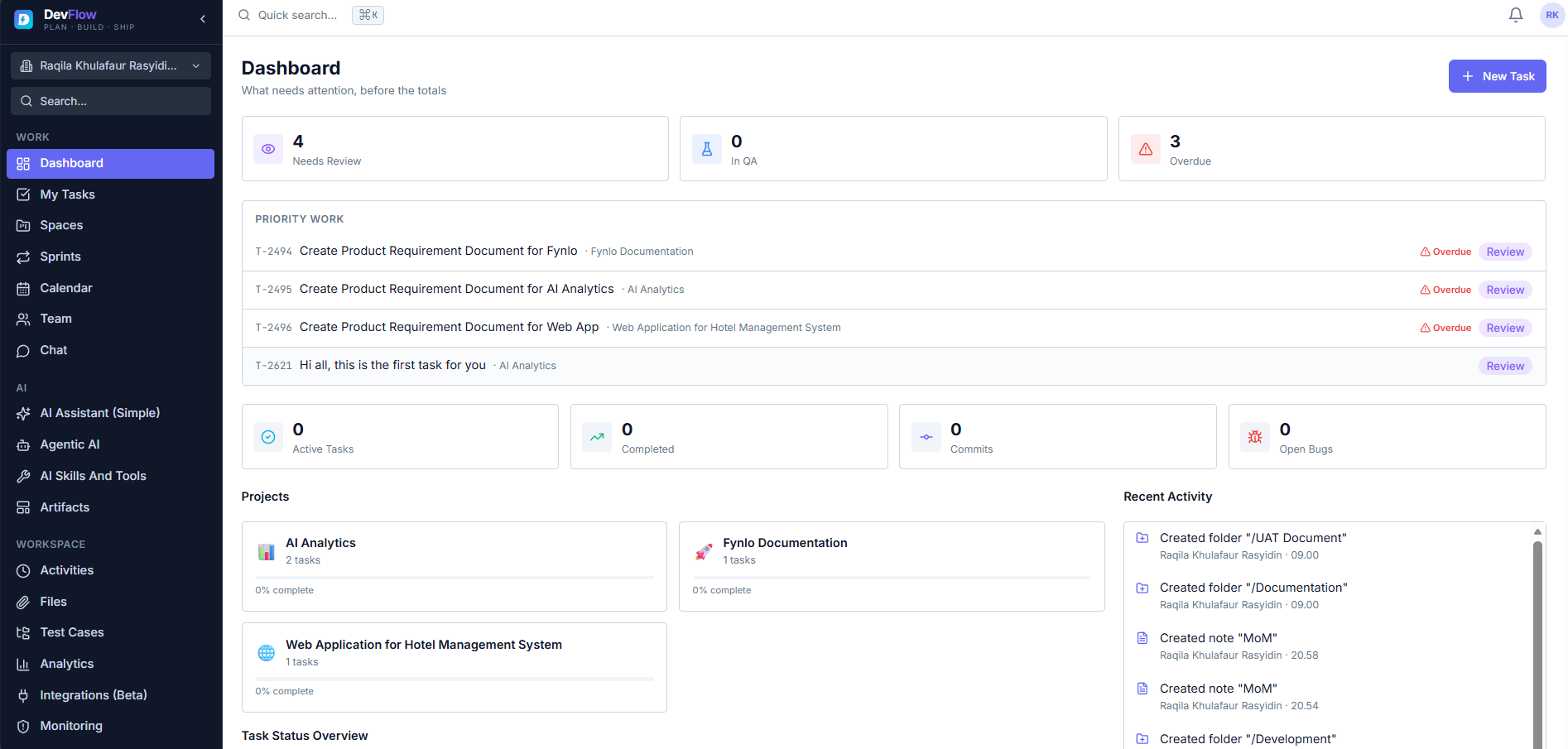Click folder icon beside "/UAT Document" activity

point(1142,538)
